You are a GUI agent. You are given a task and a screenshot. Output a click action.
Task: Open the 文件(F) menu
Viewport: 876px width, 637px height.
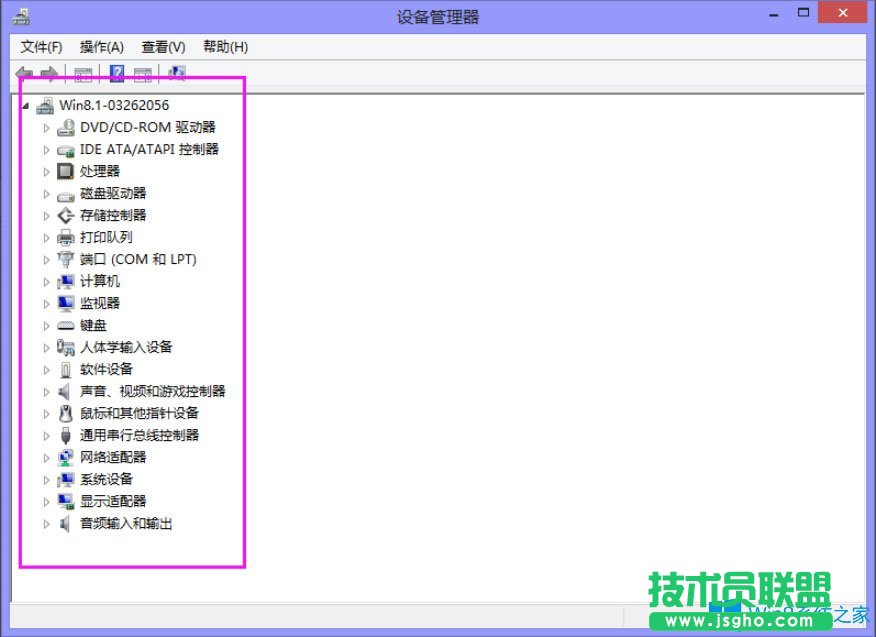pyautogui.click(x=41, y=46)
